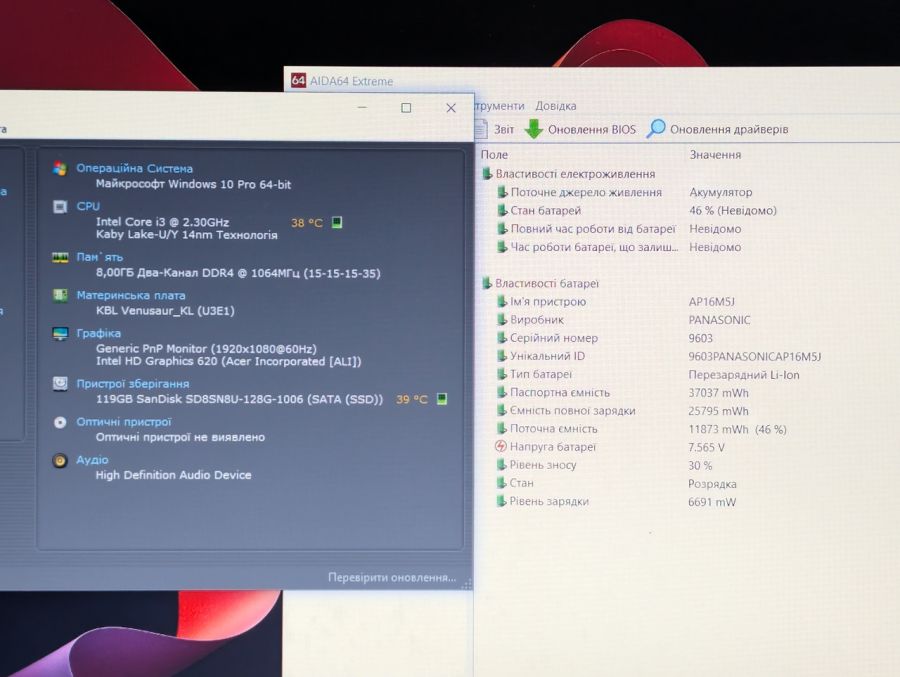Click the icon beside Виробник
This screenshot has width=900, height=677.
point(502,320)
